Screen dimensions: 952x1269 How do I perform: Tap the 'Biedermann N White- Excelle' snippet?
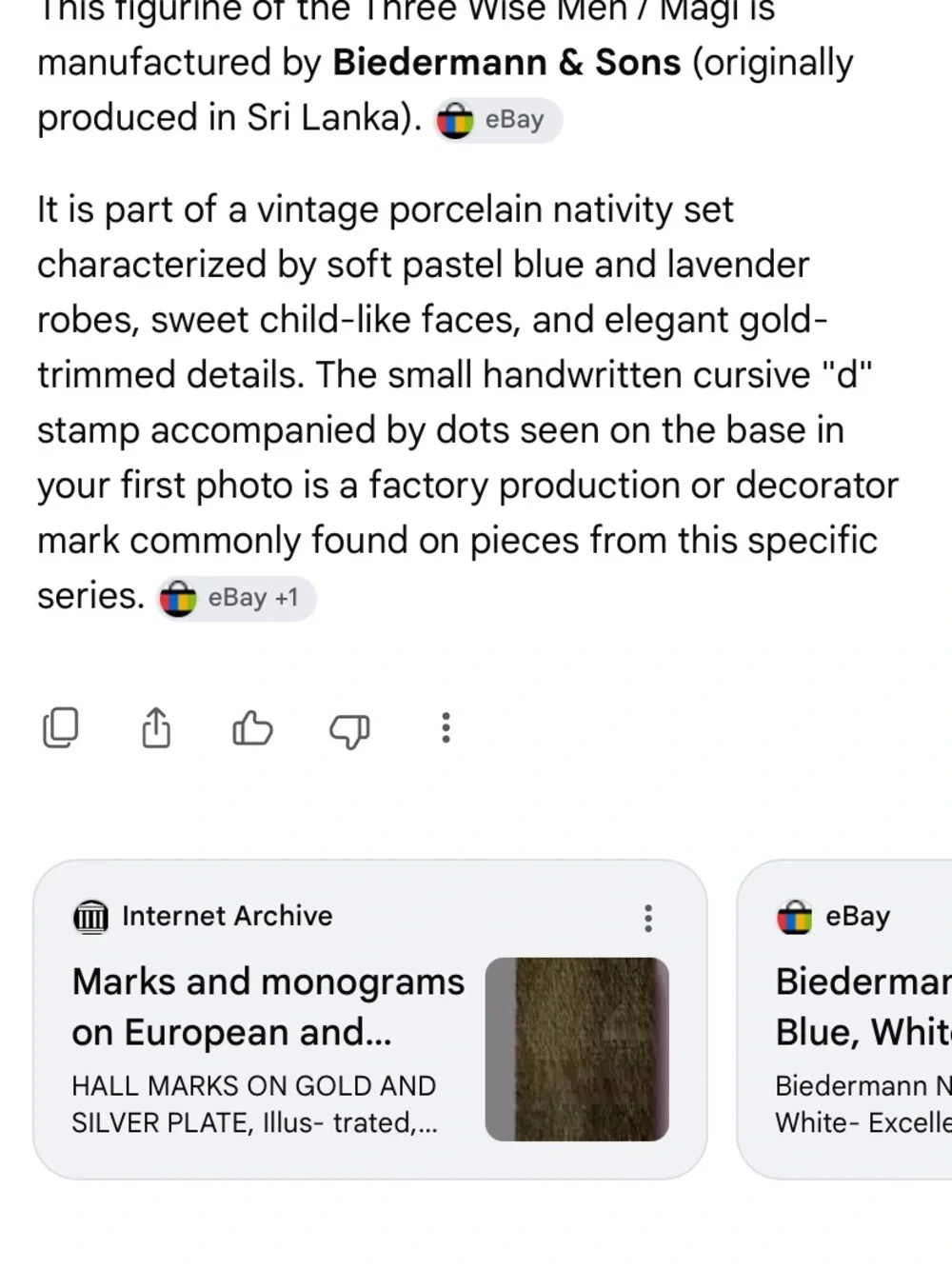863,1104
